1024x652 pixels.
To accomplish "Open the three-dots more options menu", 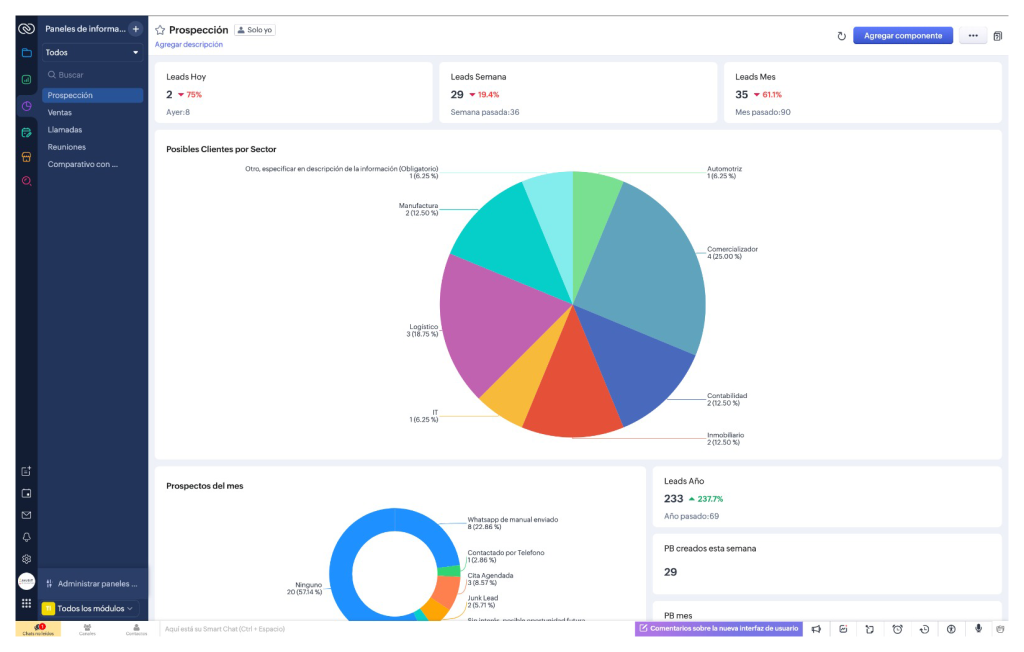I will pyautogui.click(x=972, y=36).
